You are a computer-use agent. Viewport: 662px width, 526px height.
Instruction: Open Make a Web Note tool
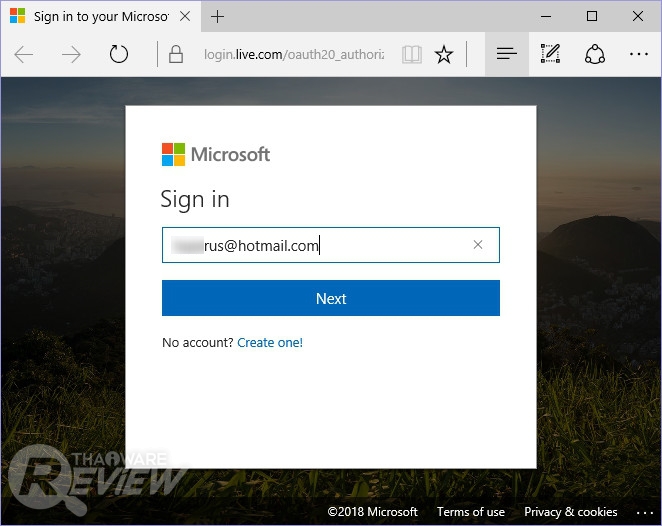tap(551, 54)
